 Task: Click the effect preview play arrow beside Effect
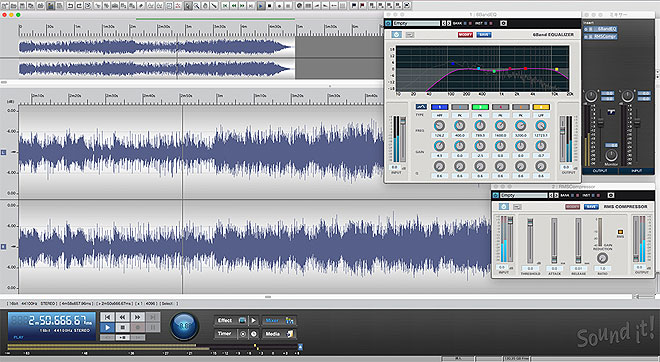[x=253, y=320]
